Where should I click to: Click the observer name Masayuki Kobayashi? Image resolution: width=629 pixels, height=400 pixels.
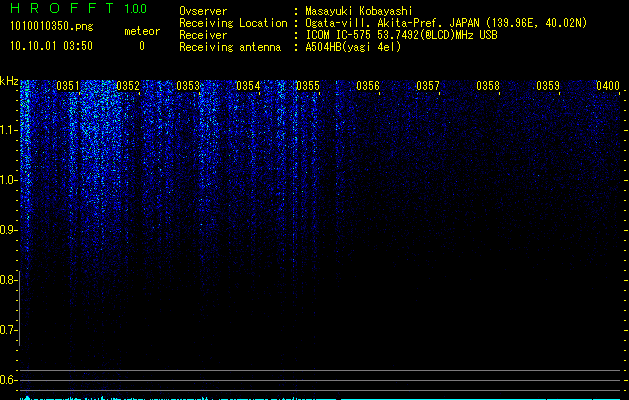pyautogui.click(x=359, y=11)
